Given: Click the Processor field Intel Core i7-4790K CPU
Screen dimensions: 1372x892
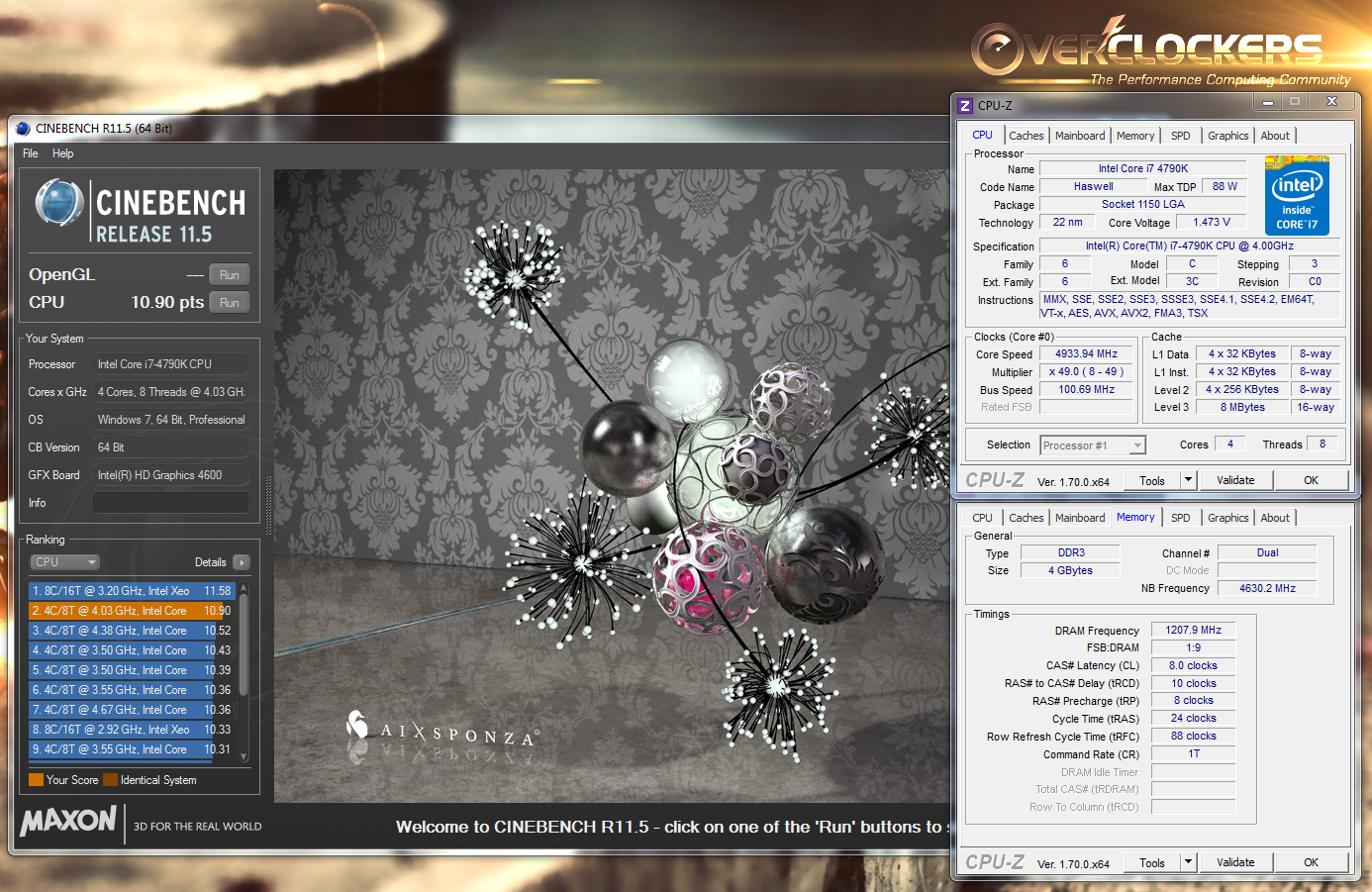Looking at the screenshot, I should (170, 364).
